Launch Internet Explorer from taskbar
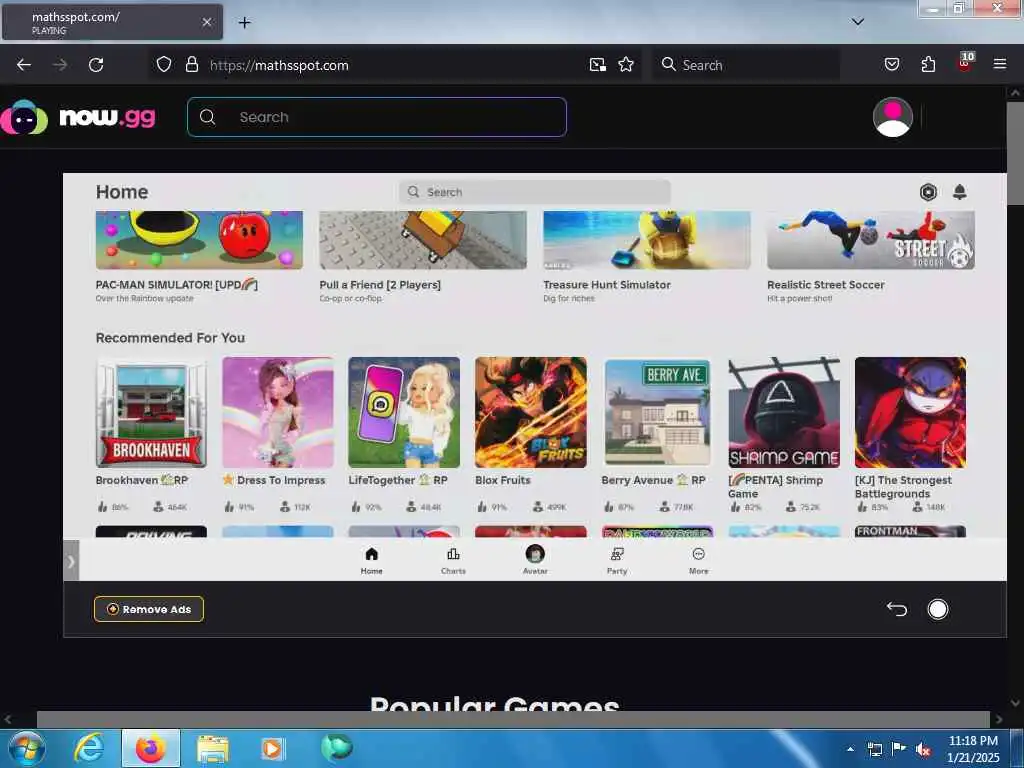The height and width of the screenshot is (768, 1024). coord(88,748)
